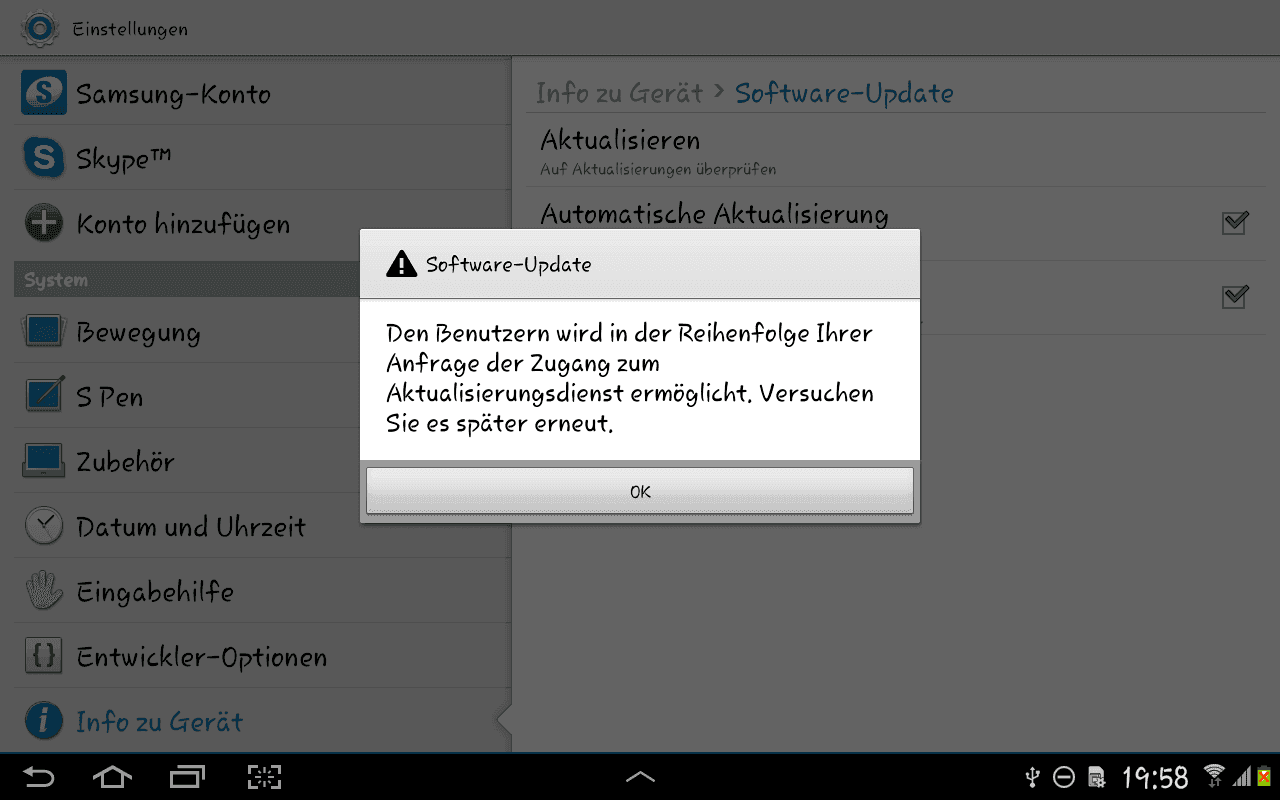Open the status clock showing 19:58
The image size is (1280, 800).
tap(1155, 777)
